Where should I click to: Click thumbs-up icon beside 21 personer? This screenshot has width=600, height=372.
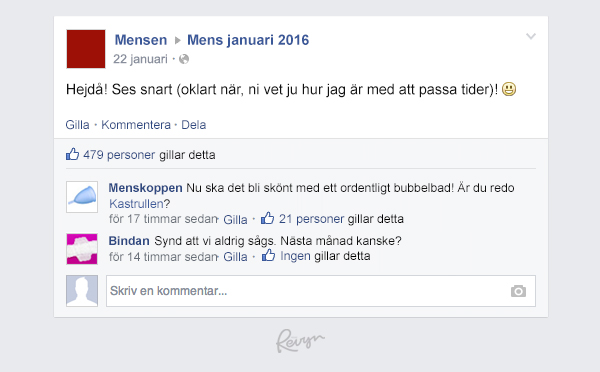(x=267, y=218)
